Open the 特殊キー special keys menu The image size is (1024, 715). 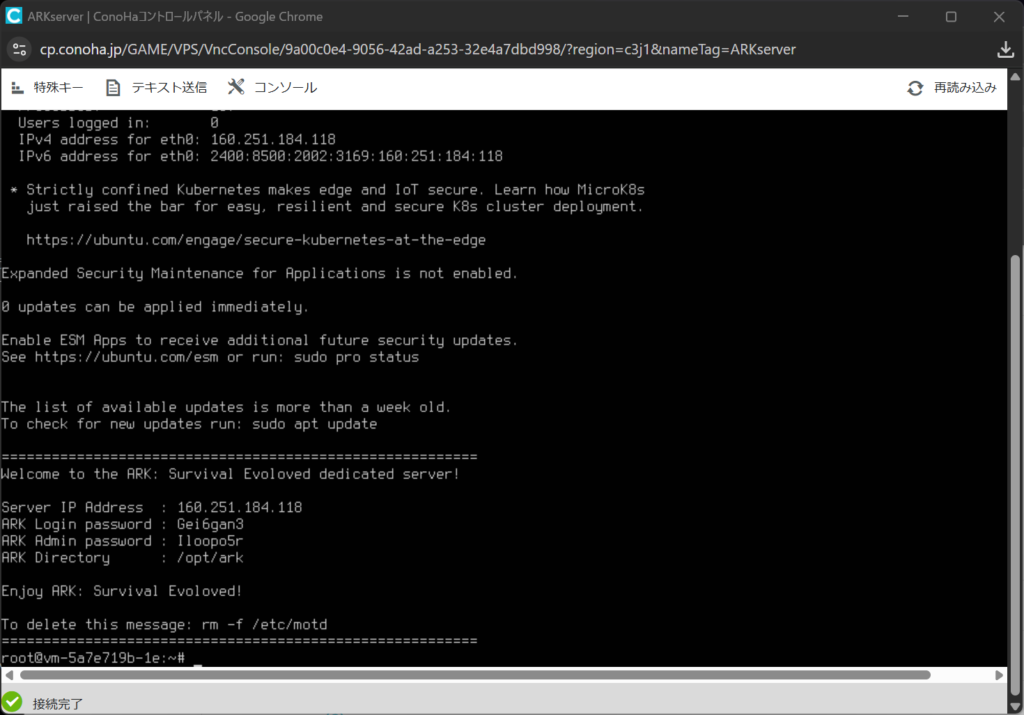pos(58,88)
